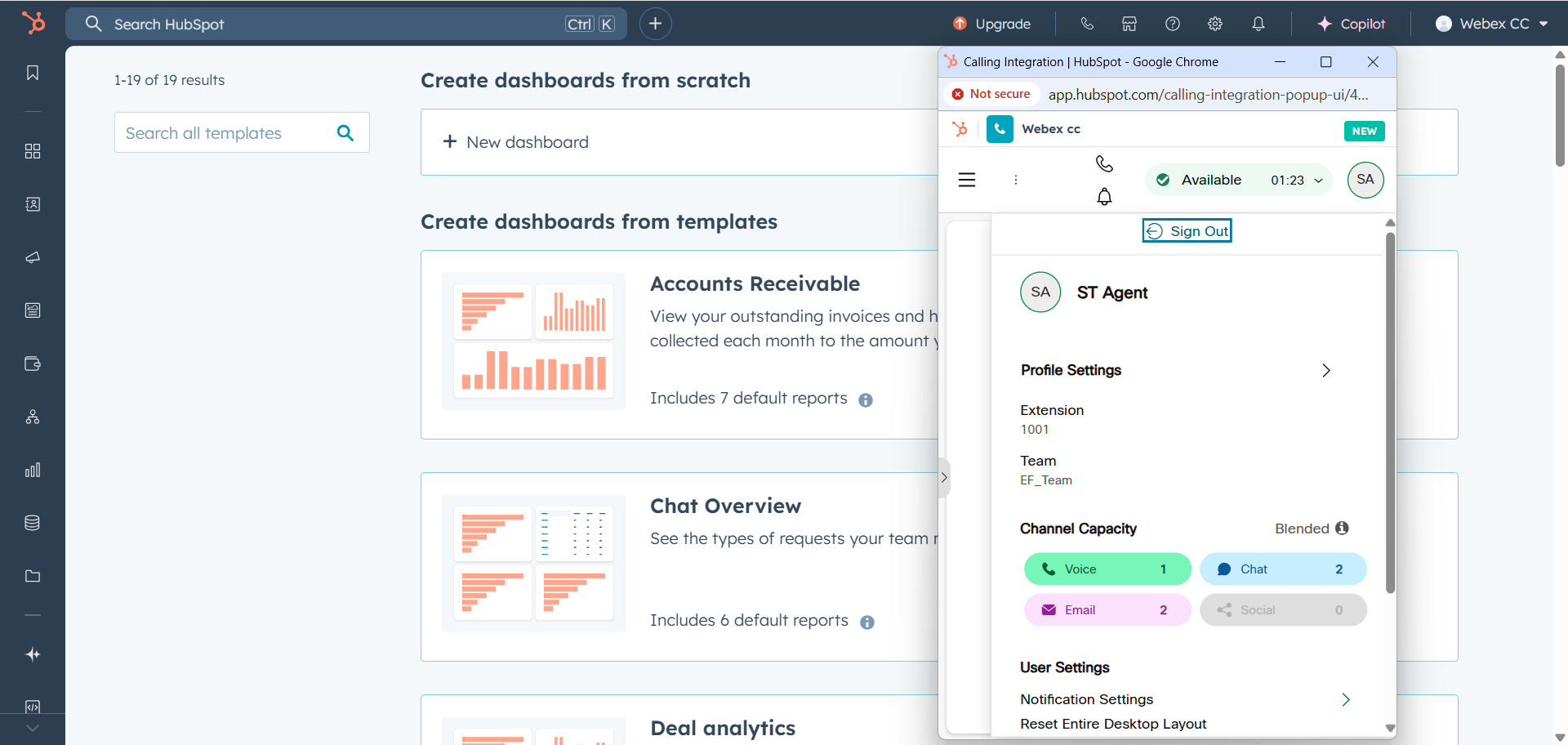Click the Email channel capacity pill
1568x745 pixels.
coord(1107,610)
